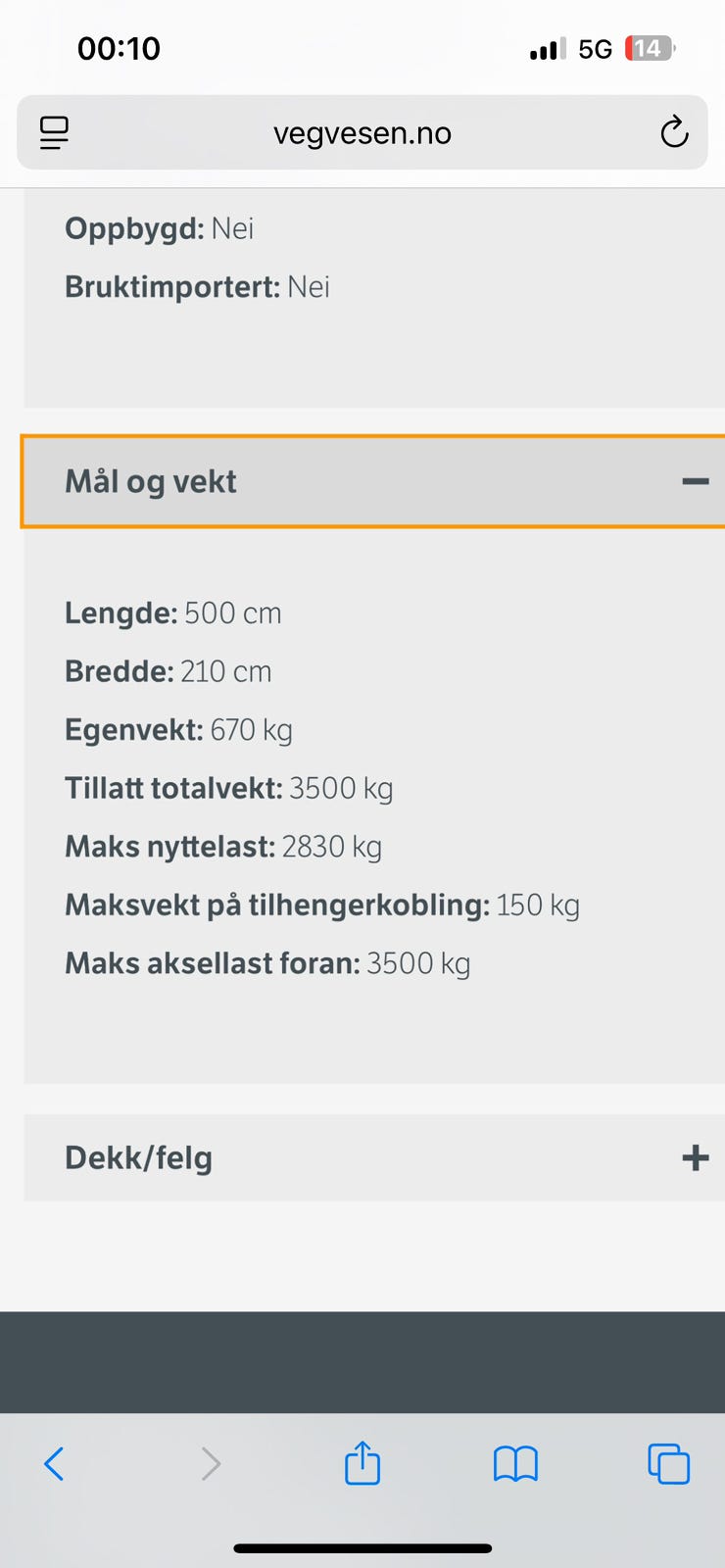725x1568 pixels.
Task: Tap the home indicator bar
Action: tap(362, 1548)
